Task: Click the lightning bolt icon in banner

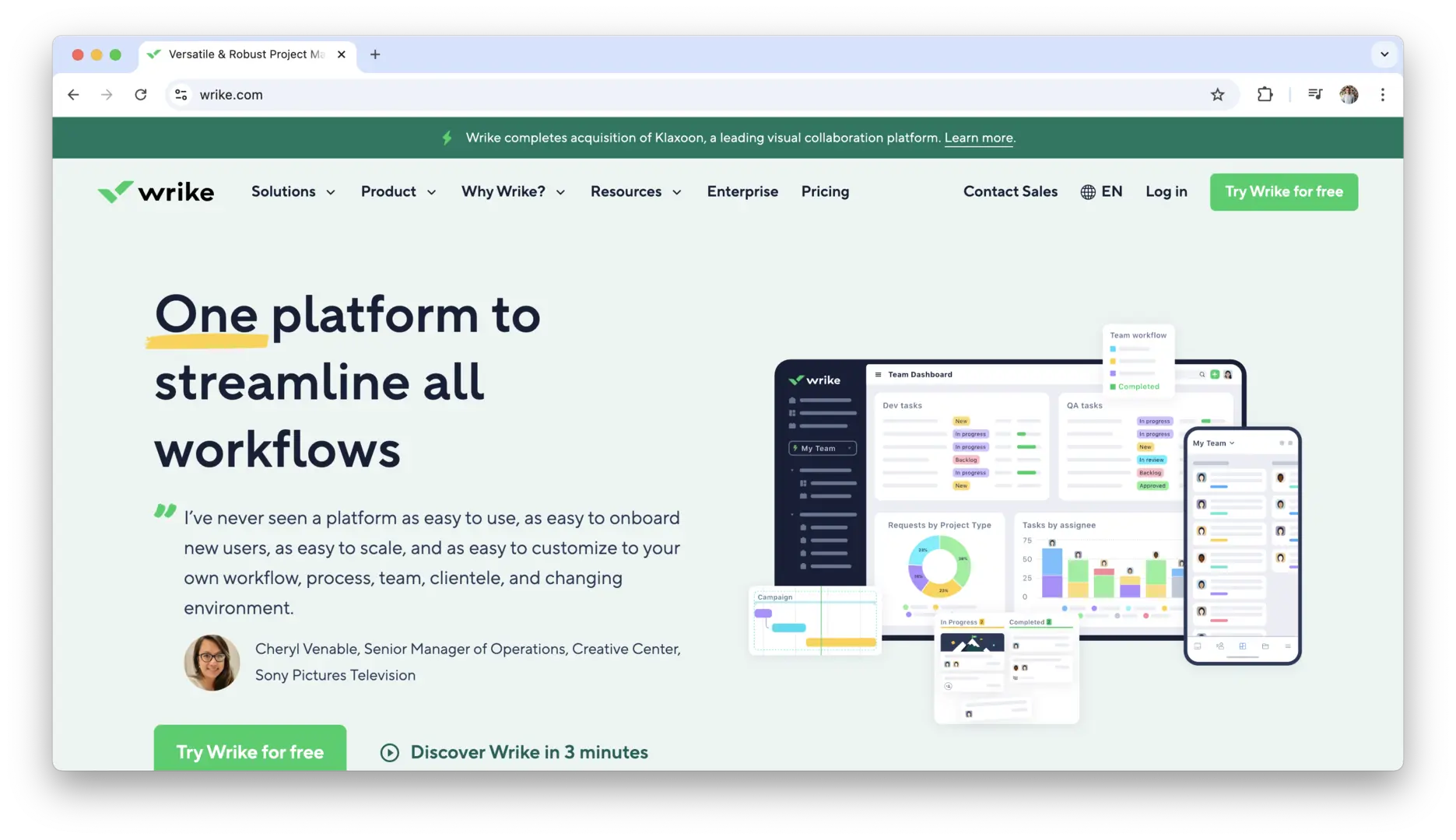Action: pos(447,138)
